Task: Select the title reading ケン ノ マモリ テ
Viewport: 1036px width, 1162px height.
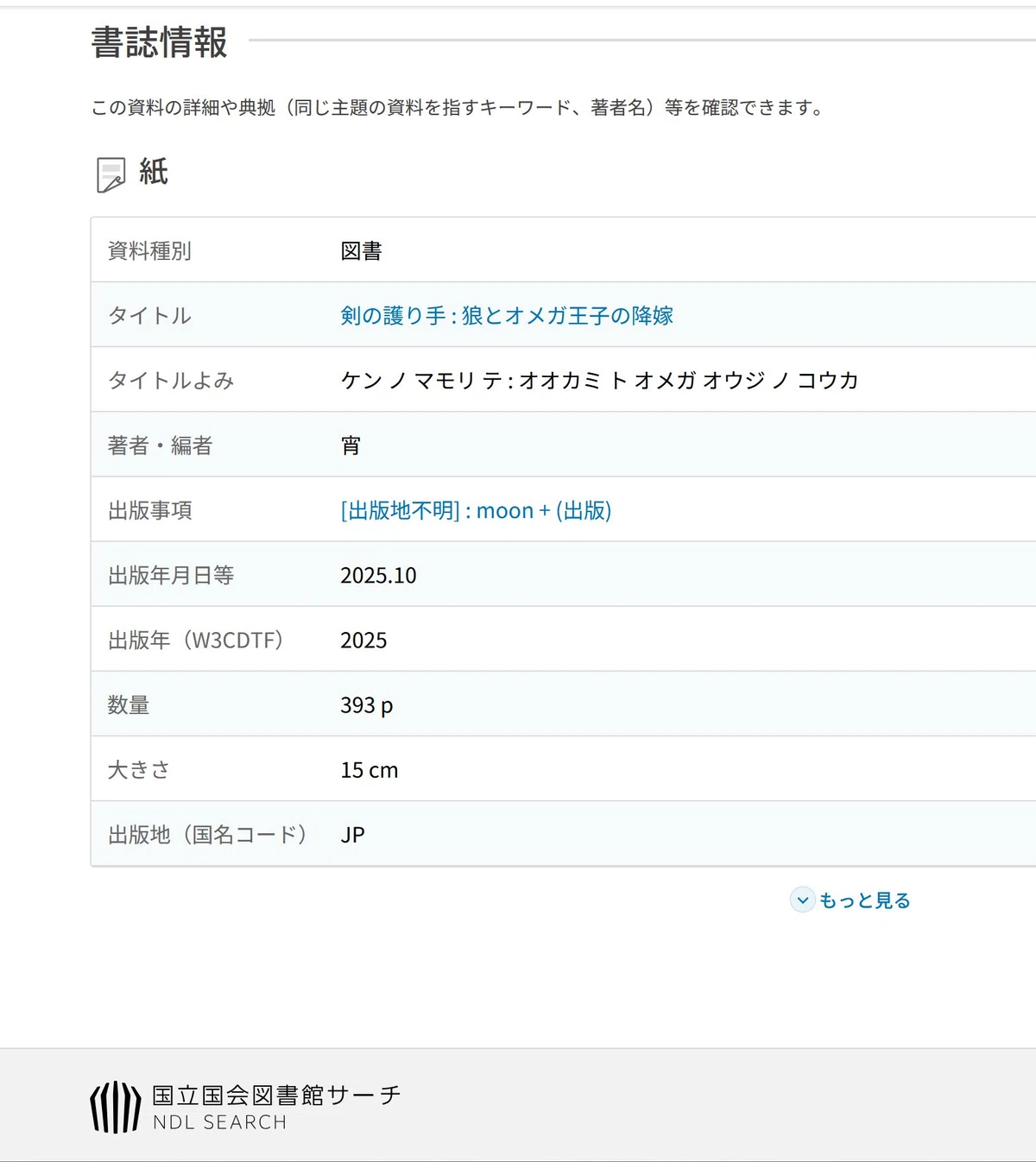Action: (599, 381)
